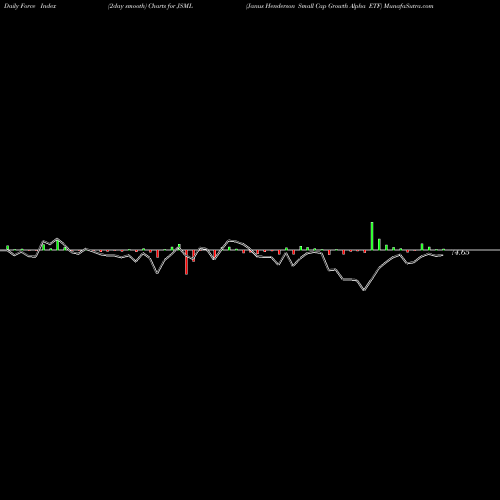Click the 'Daily Force Index' title text
Viewport: 500px width, 500px height.
click(30, 6)
